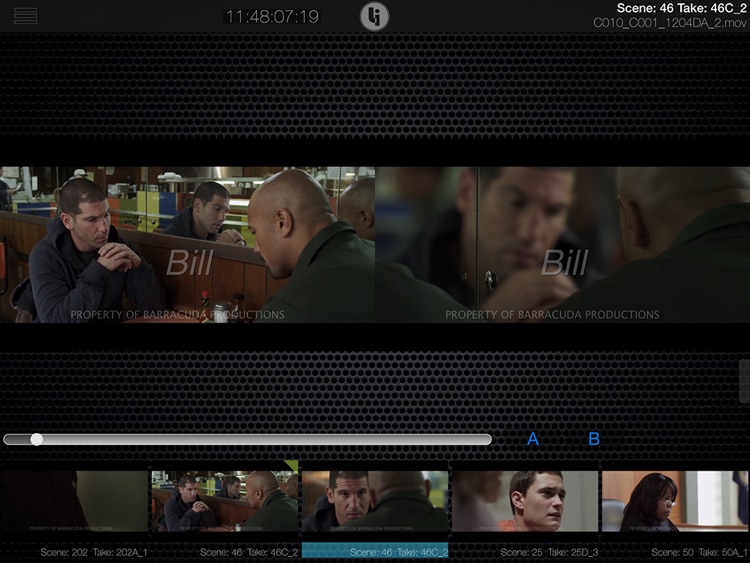Tap the left camera video frame
This screenshot has height=563, width=750.
tap(187, 244)
